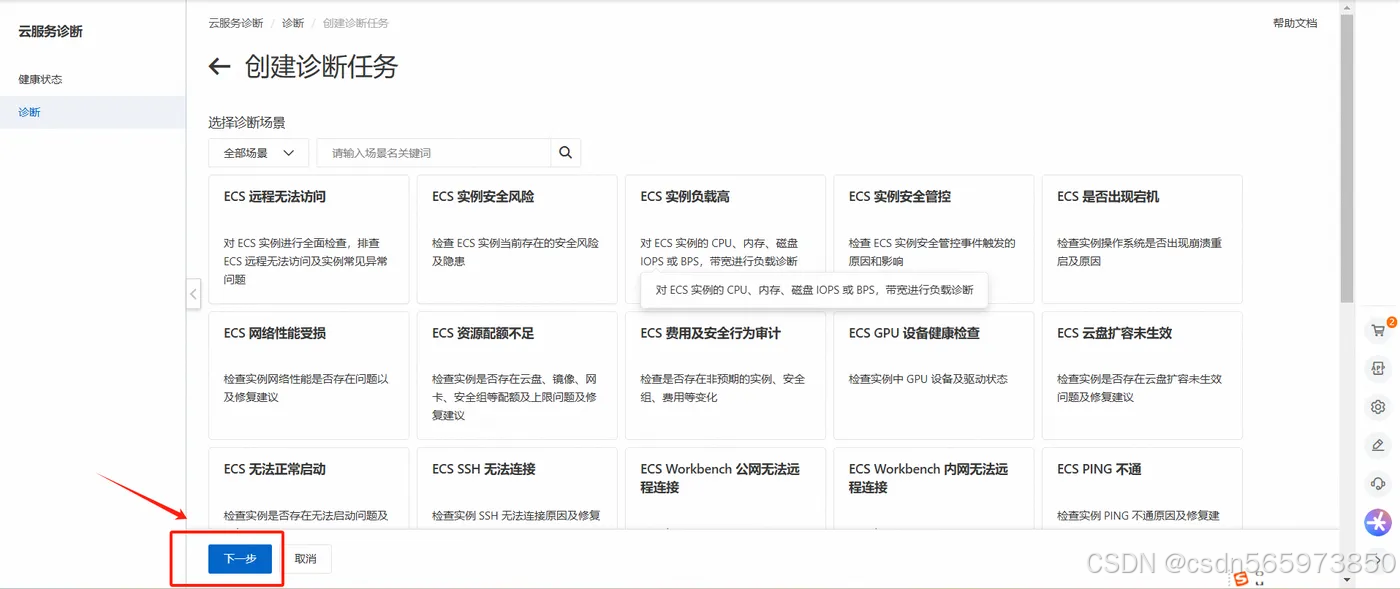The width and height of the screenshot is (1400, 589).
Task: Open the 全部场景 dropdown
Action: 258,152
